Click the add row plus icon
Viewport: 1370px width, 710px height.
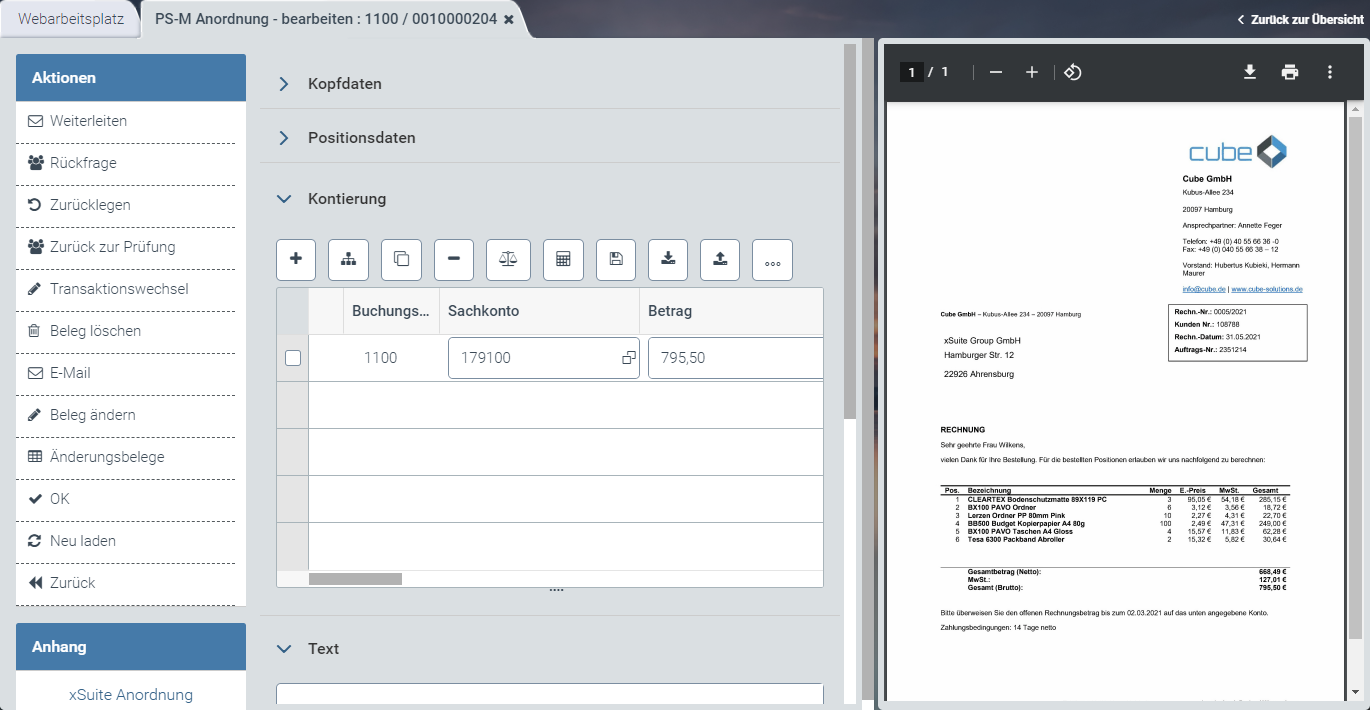(x=296, y=259)
